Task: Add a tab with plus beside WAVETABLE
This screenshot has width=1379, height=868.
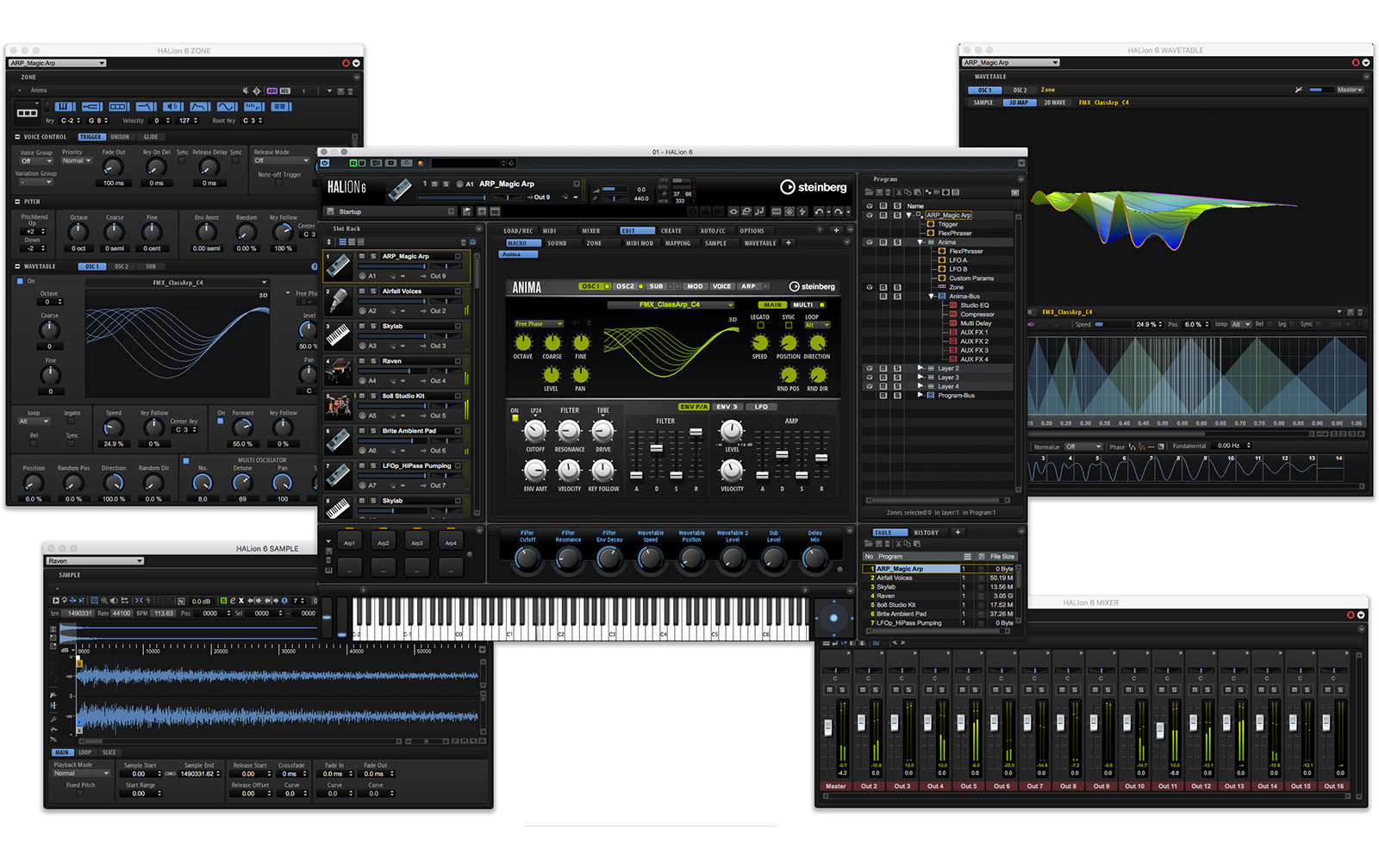Action: coord(789,243)
